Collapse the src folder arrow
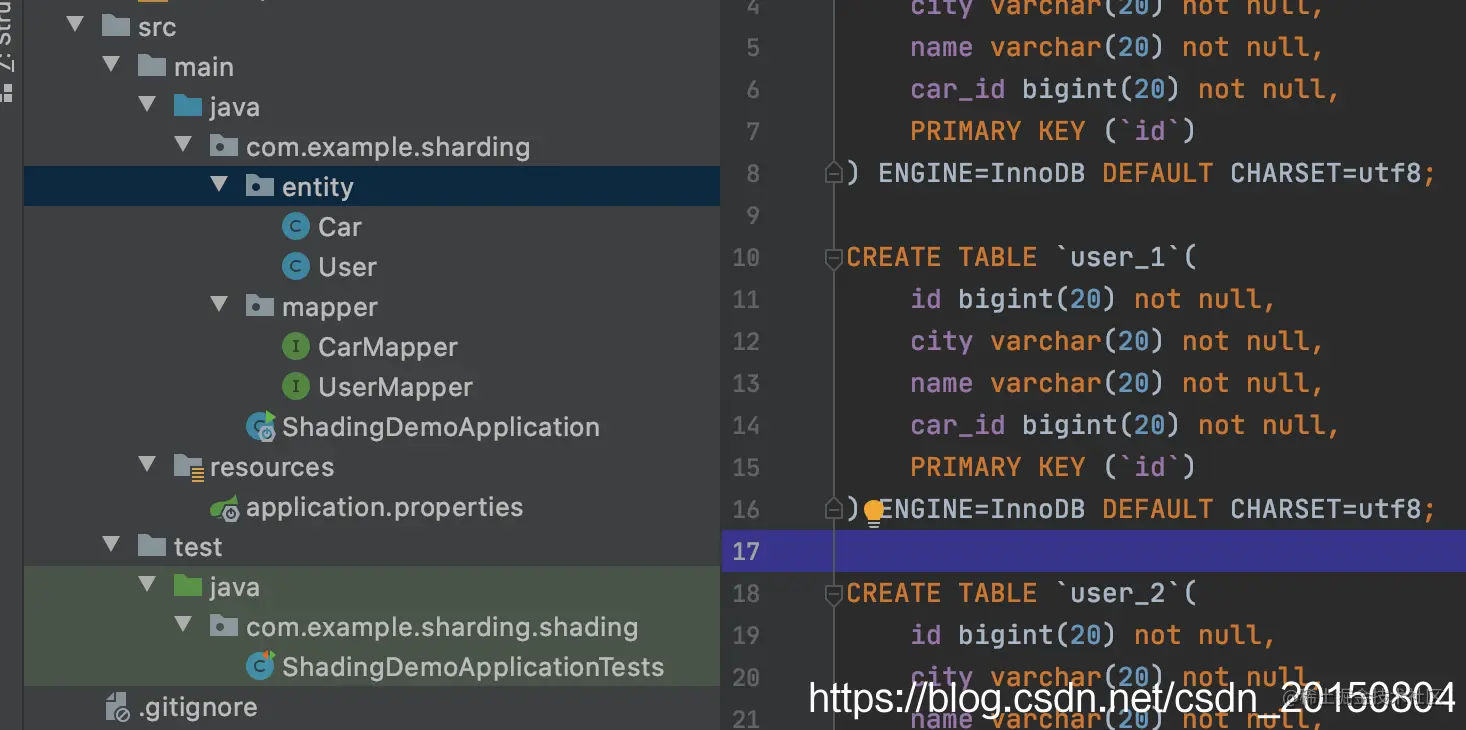The image size is (1466, 730). [x=76, y=26]
